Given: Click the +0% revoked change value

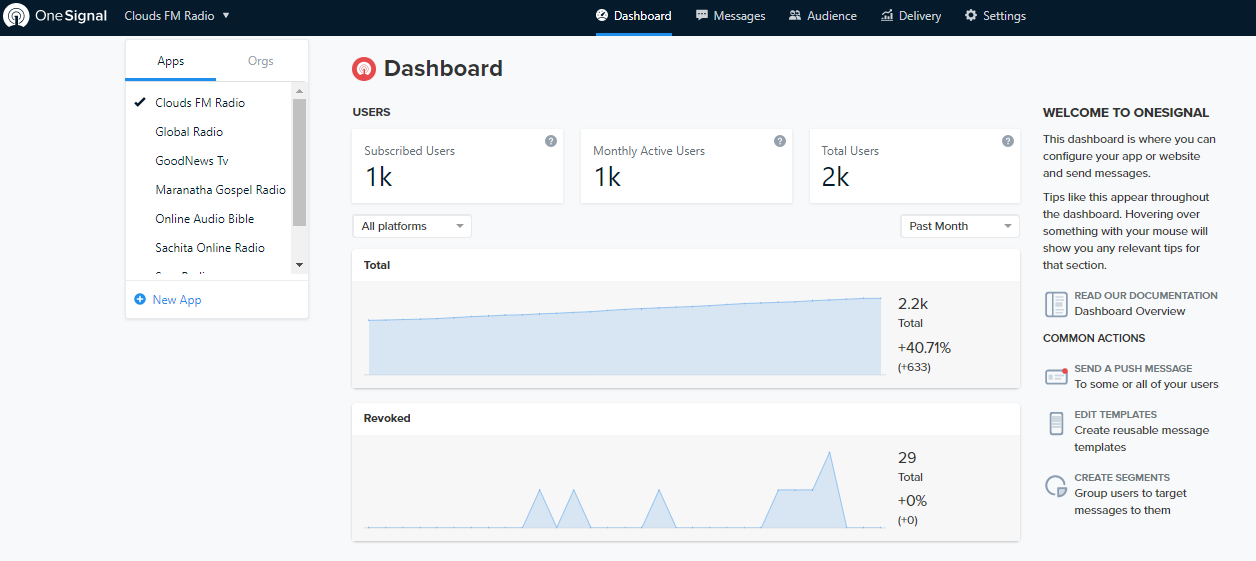Looking at the screenshot, I should point(912,501).
